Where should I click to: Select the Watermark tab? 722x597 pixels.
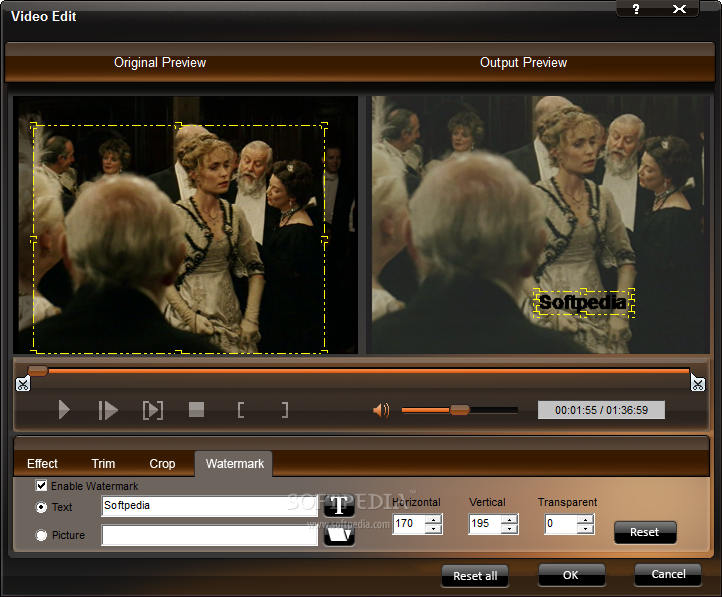(234, 464)
